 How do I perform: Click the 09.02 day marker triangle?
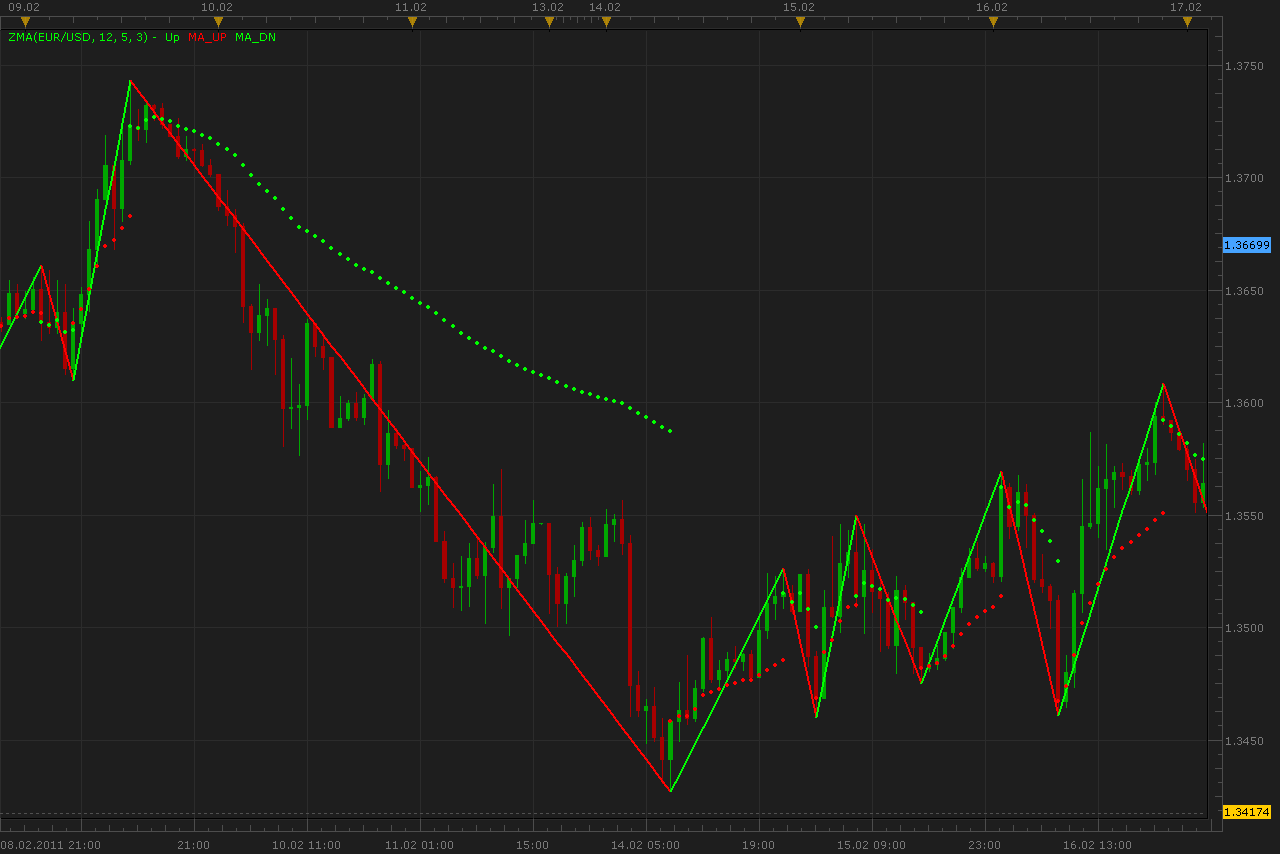click(26, 22)
